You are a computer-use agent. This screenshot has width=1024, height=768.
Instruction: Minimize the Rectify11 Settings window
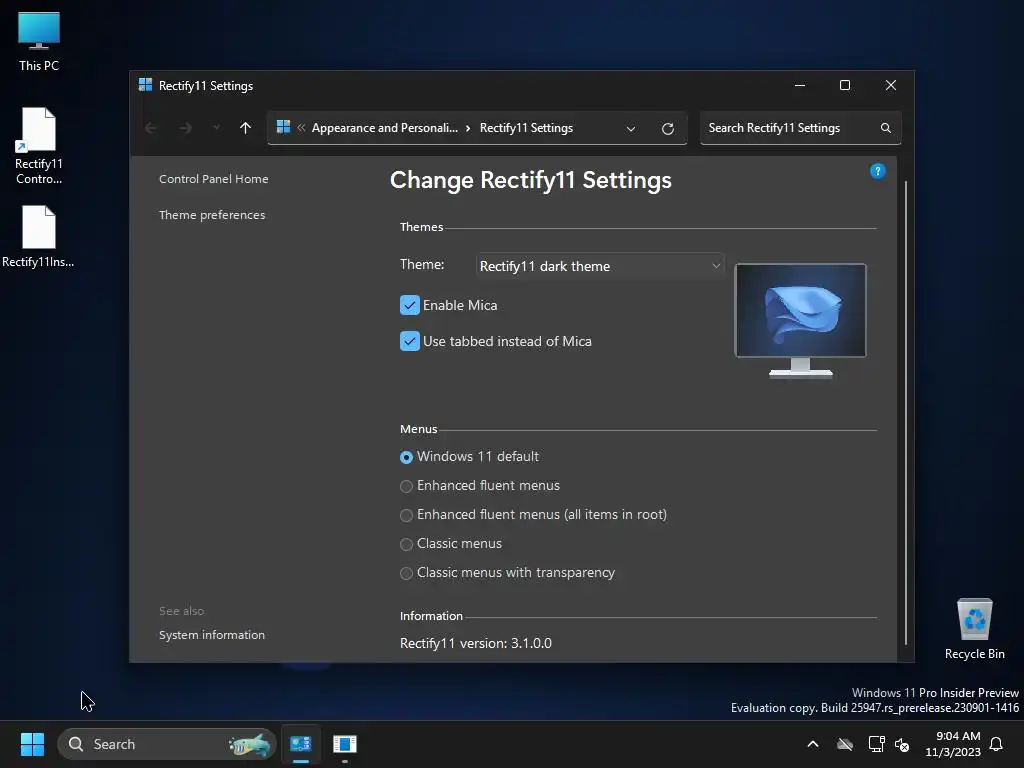(800, 86)
